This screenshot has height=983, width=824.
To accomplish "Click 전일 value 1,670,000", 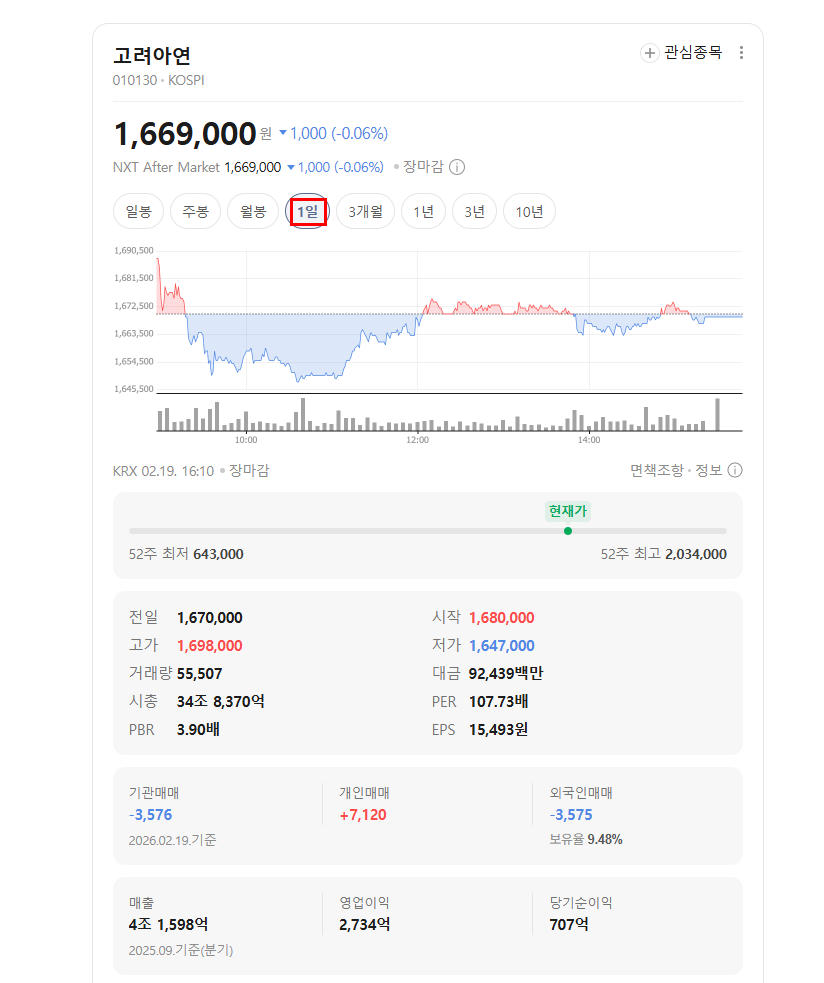I will [x=209, y=618].
